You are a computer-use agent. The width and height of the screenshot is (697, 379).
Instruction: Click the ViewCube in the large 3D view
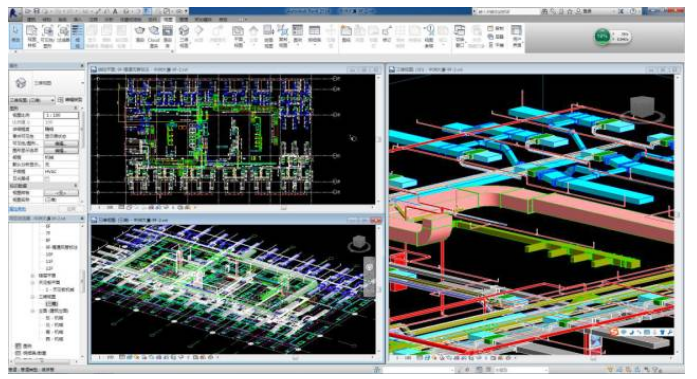pos(643,107)
